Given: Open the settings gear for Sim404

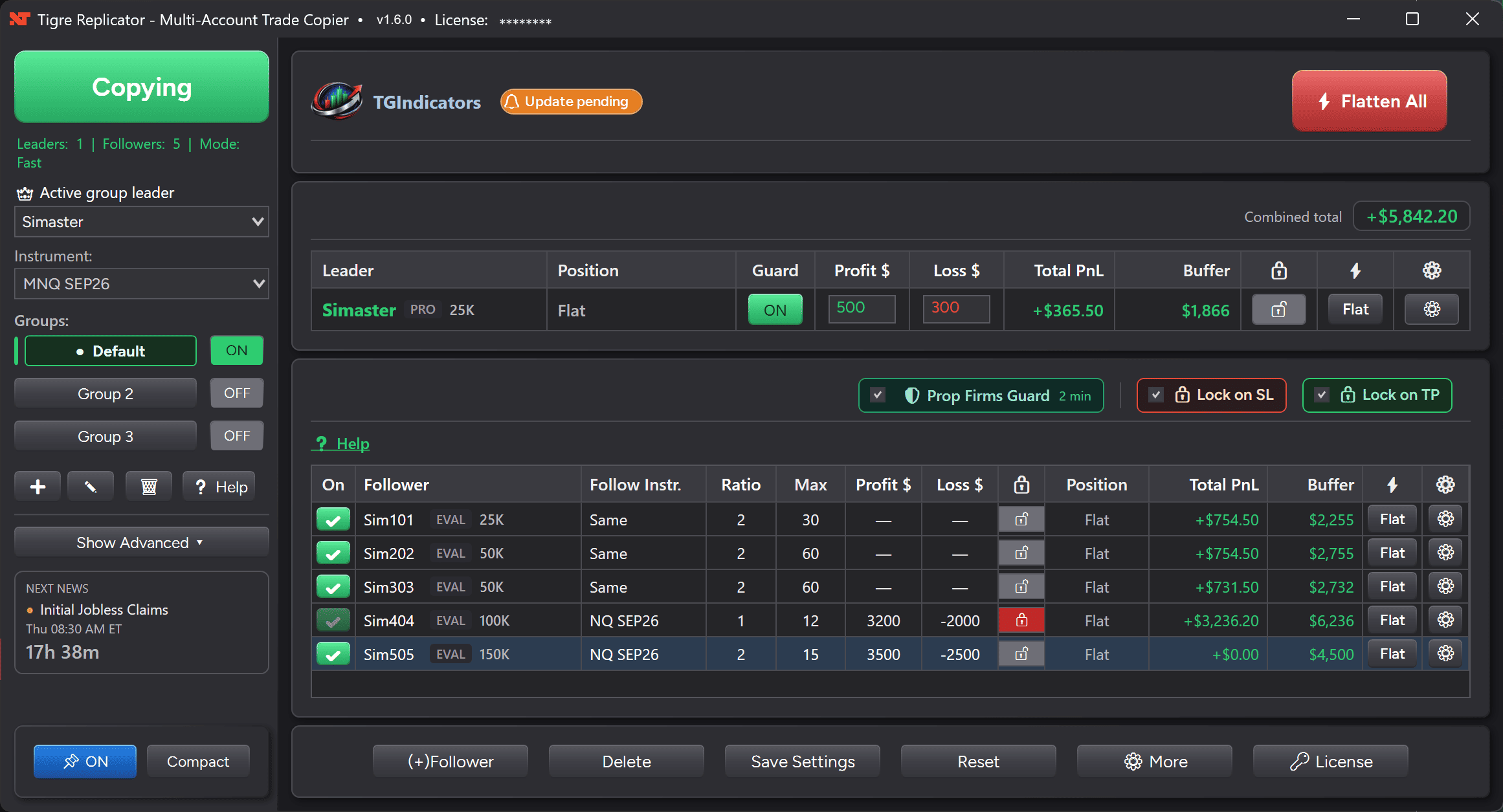Looking at the screenshot, I should [1445, 620].
